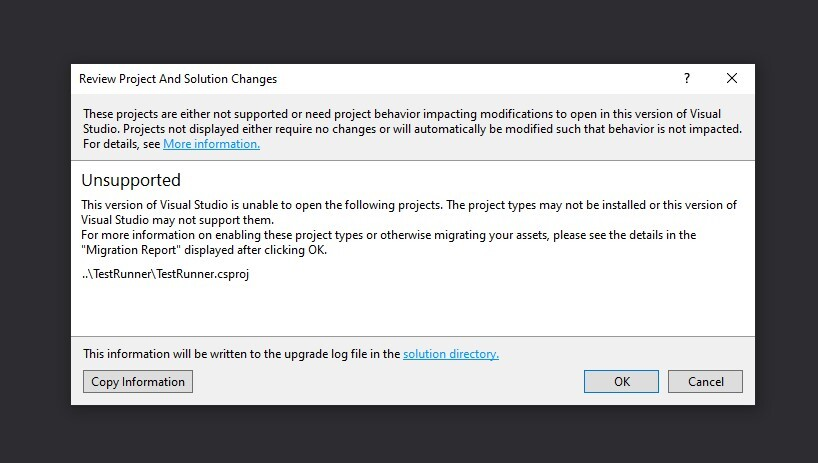This screenshot has width=818, height=463.
Task: Click the quoted "Migration Report" text
Action: pyautogui.click(x=131, y=250)
